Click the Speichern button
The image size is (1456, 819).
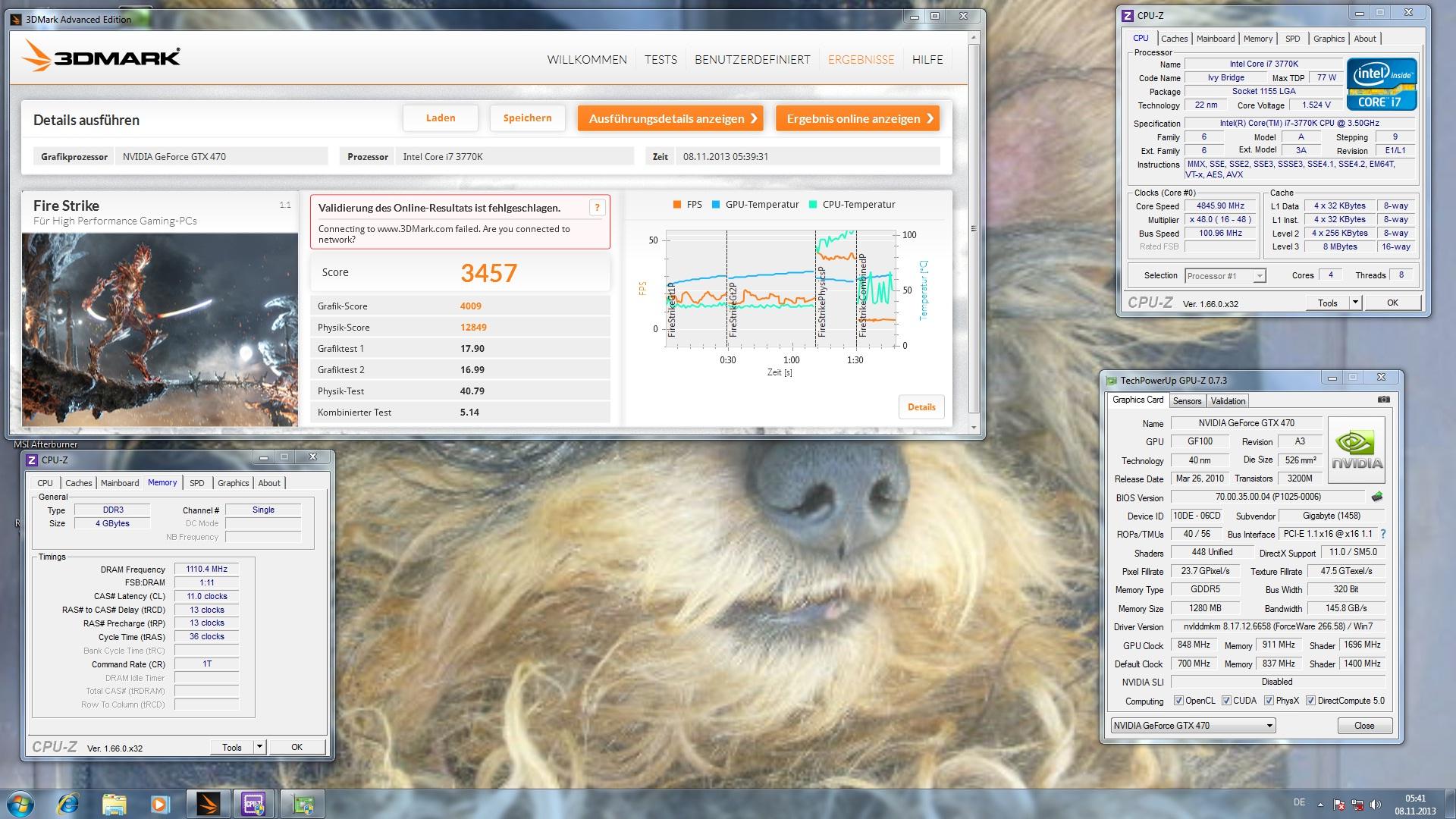pos(528,118)
